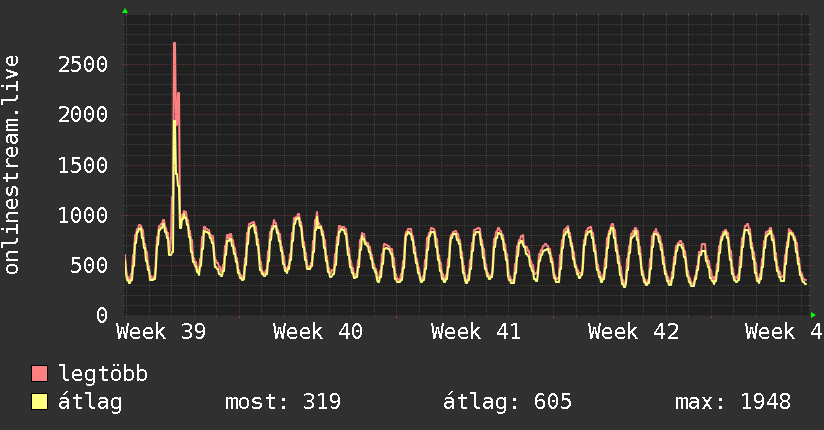This screenshot has height=430, width=824.
Task: Click the green arrow at x-axis end
Action: [813, 315]
